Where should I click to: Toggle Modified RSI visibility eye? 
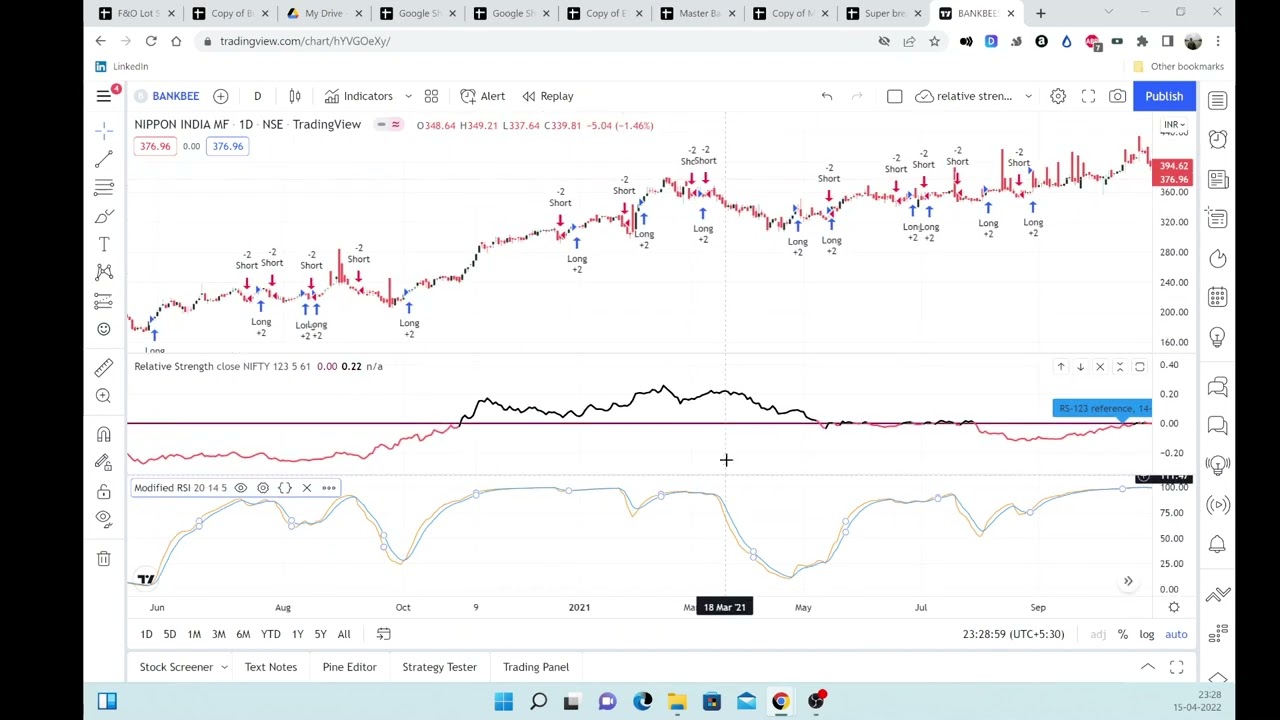click(x=241, y=488)
